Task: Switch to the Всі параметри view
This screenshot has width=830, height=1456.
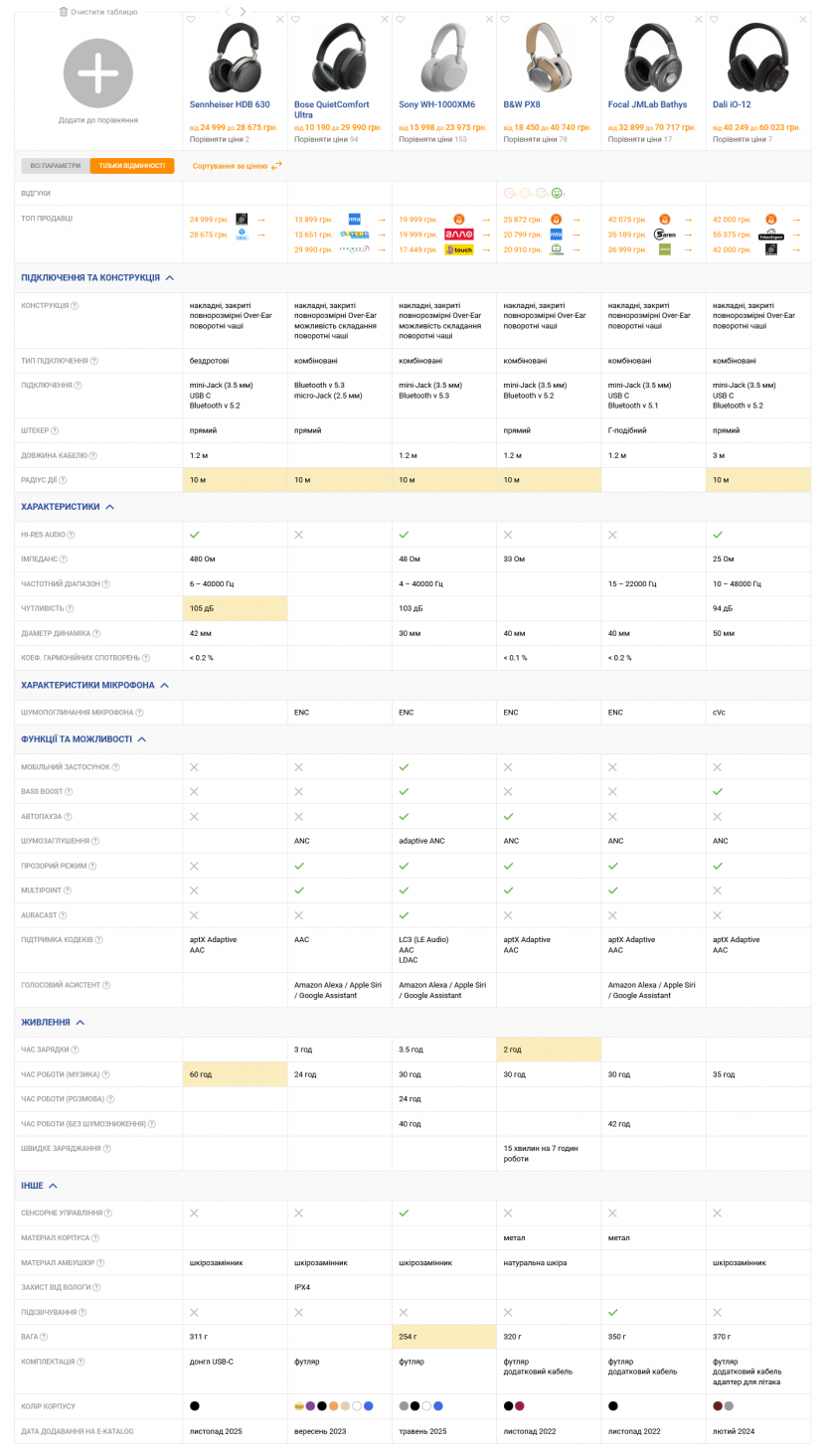Action: click(x=55, y=166)
